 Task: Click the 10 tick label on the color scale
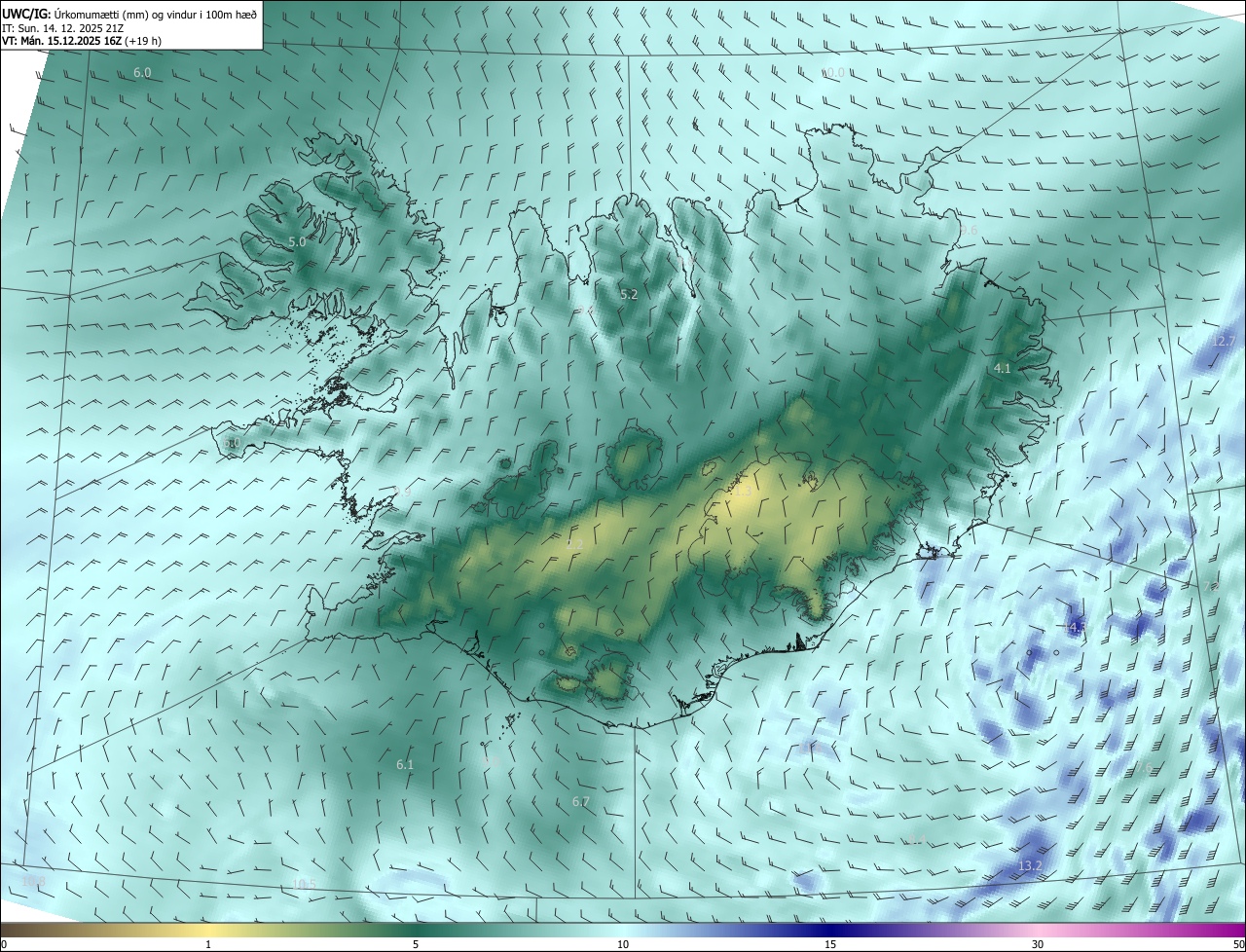pos(623,944)
